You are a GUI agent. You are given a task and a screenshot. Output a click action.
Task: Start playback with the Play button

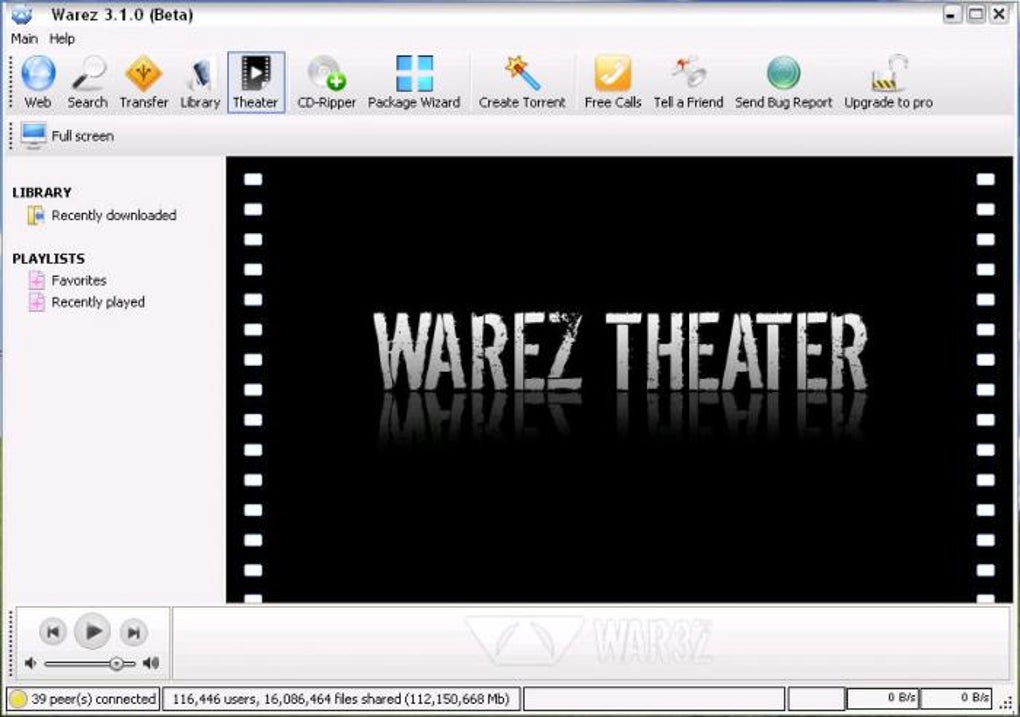coord(92,631)
